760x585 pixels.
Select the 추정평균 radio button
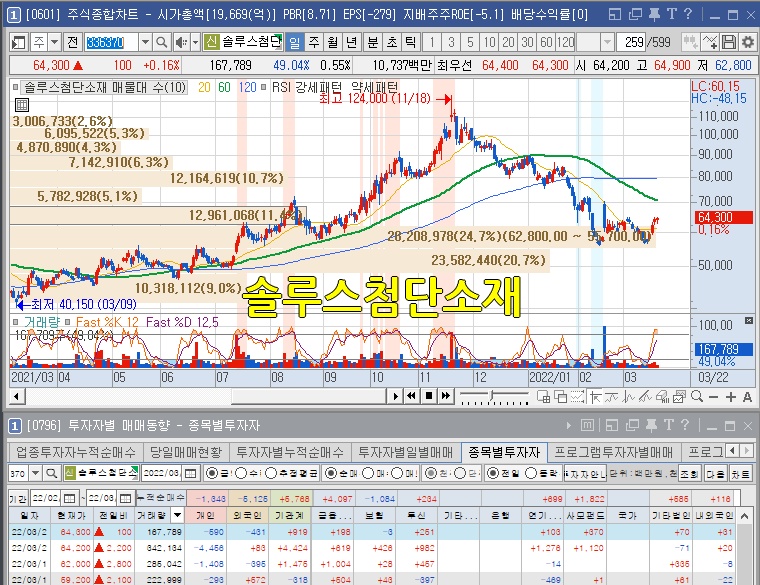[271, 473]
